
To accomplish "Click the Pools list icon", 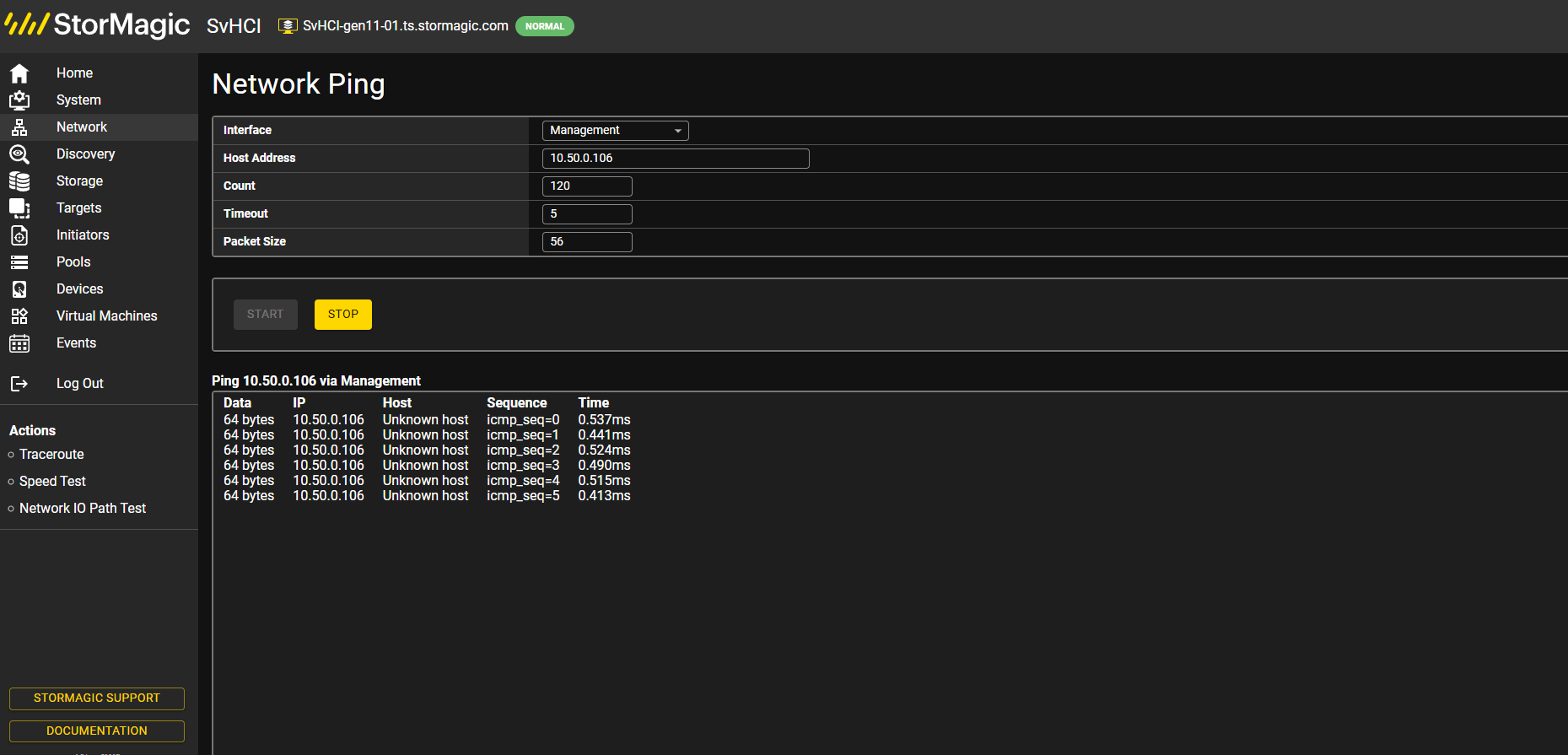I will coord(19,262).
